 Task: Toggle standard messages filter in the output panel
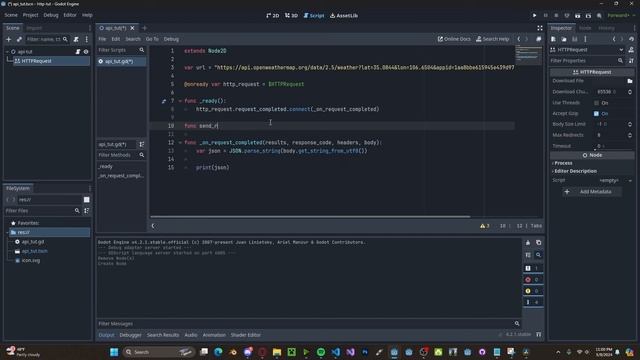[533, 269]
